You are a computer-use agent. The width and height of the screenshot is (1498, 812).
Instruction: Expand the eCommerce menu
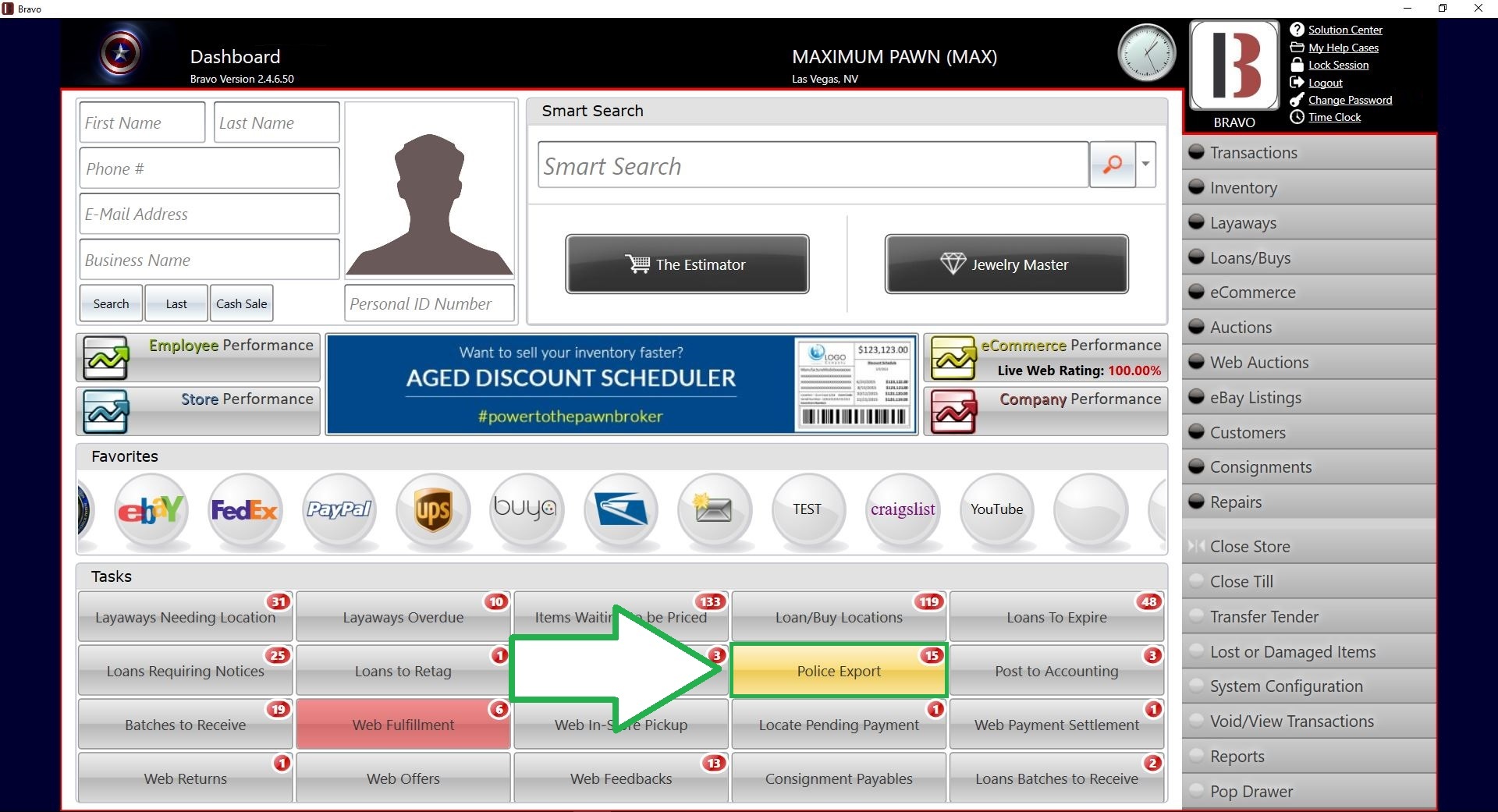[x=1309, y=293]
